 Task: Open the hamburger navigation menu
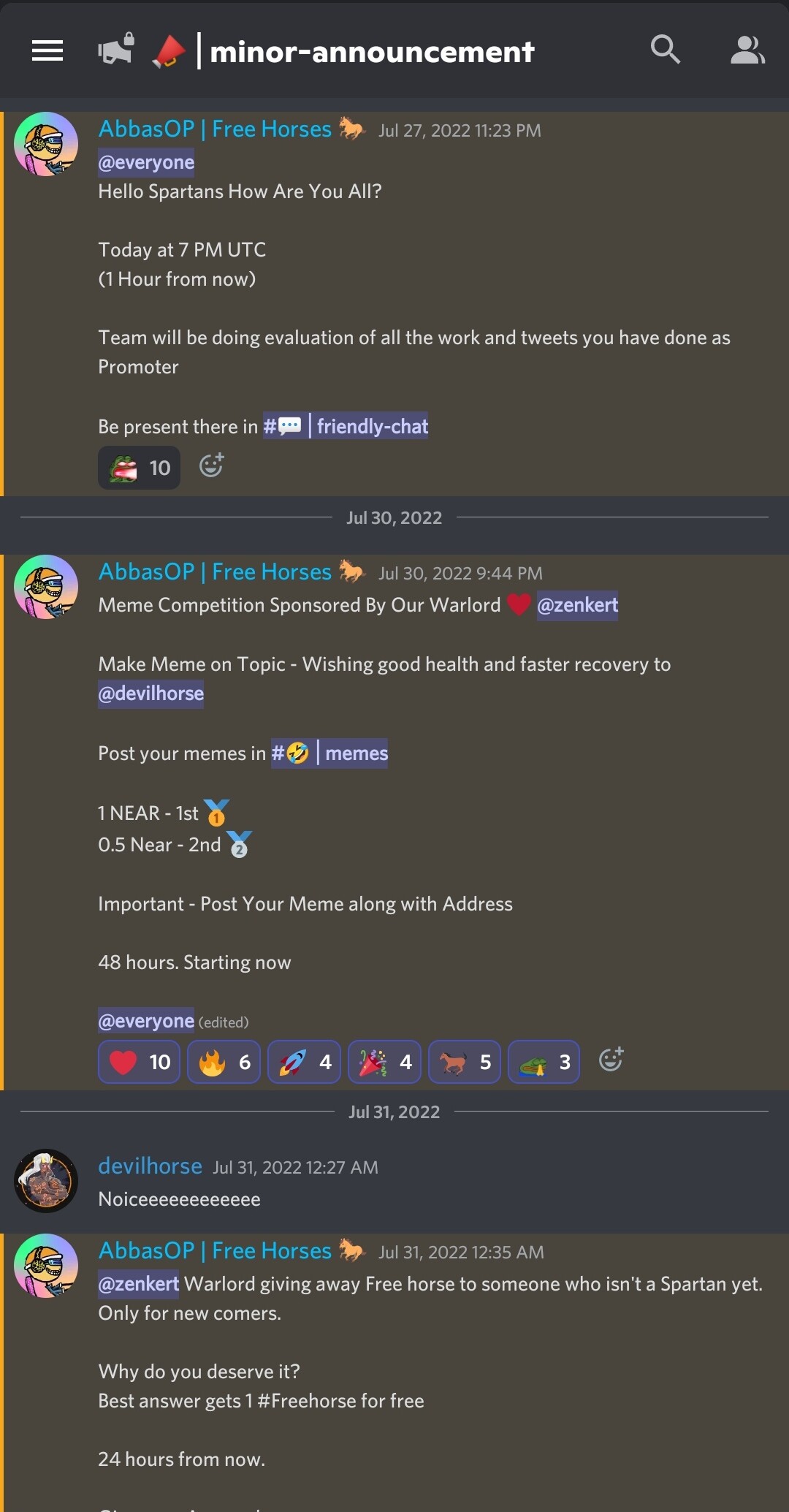[x=47, y=51]
